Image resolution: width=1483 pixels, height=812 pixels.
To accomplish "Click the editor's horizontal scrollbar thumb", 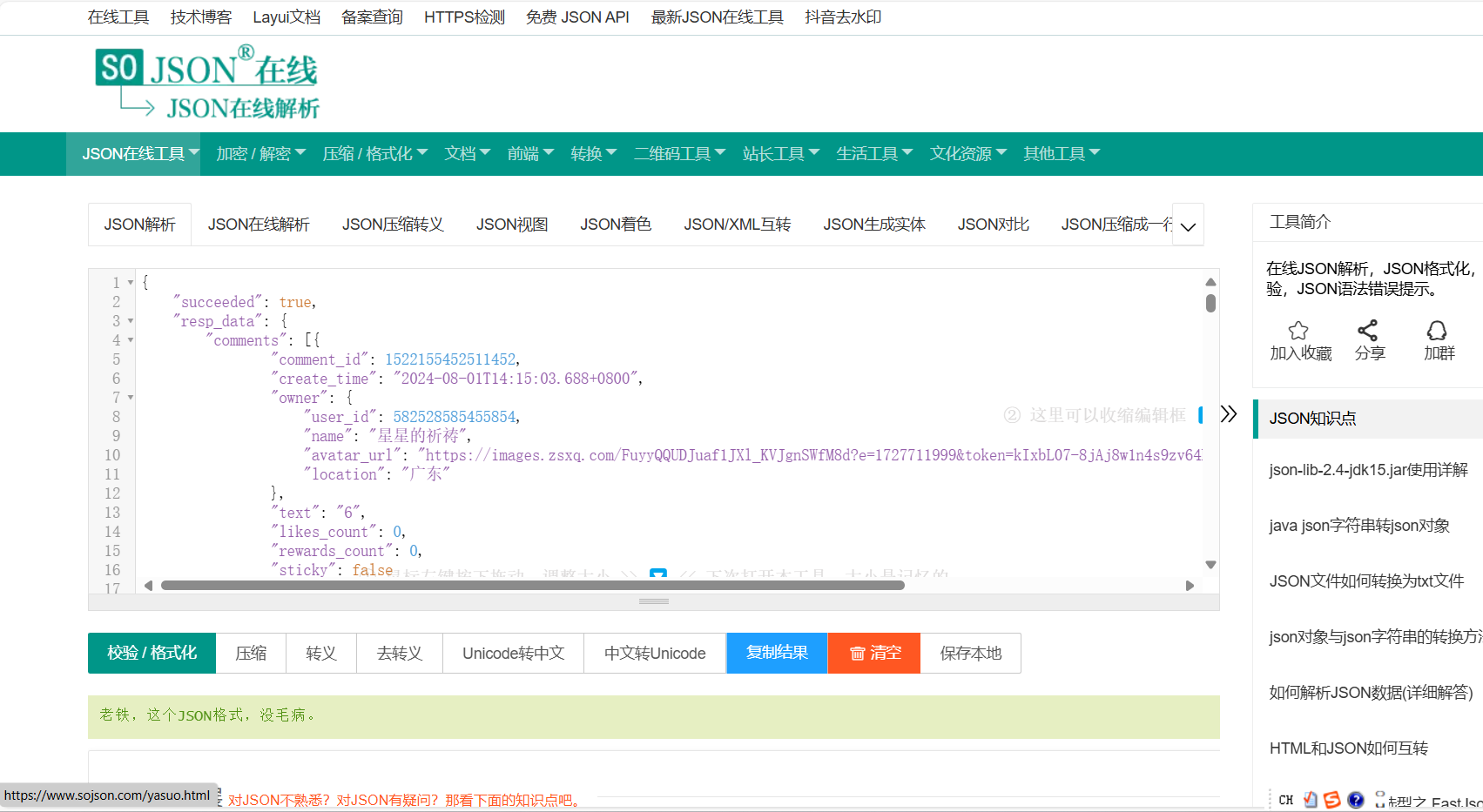I will tap(533, 586).
